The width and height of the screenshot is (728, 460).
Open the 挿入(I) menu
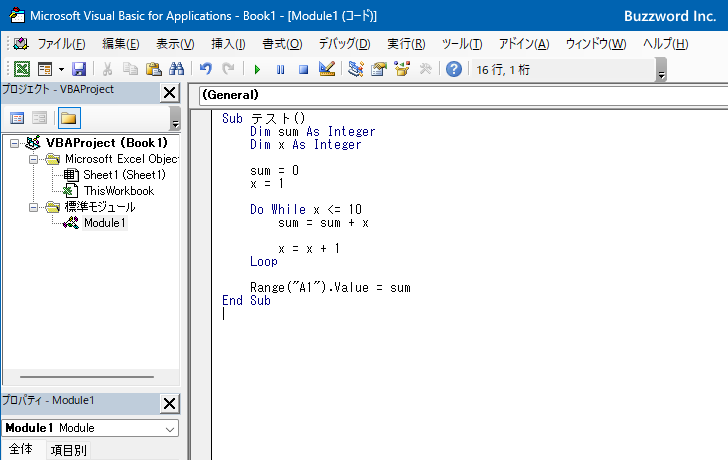click(x=228, y=44)
